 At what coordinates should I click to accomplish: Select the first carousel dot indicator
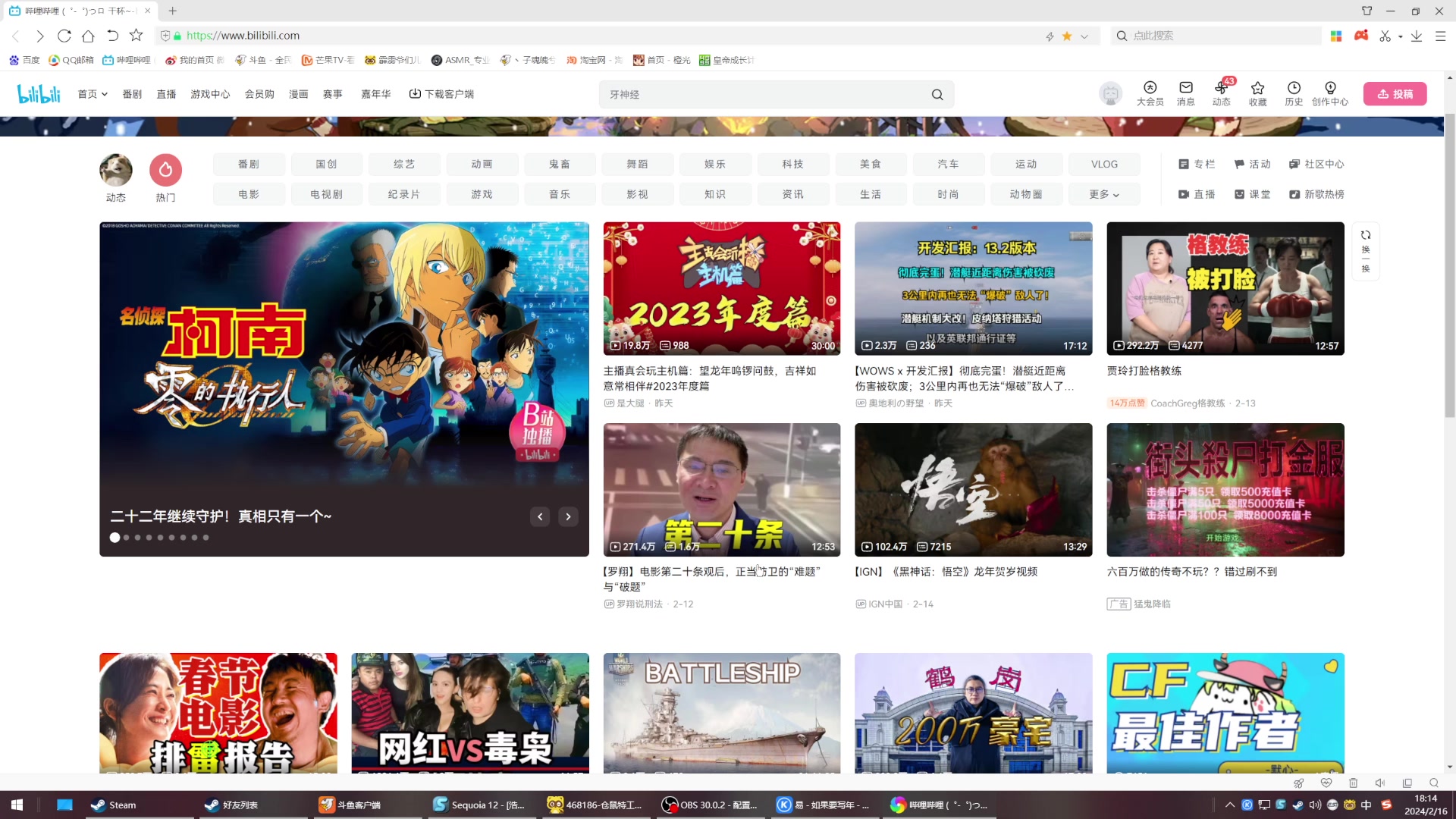[115, 538]
